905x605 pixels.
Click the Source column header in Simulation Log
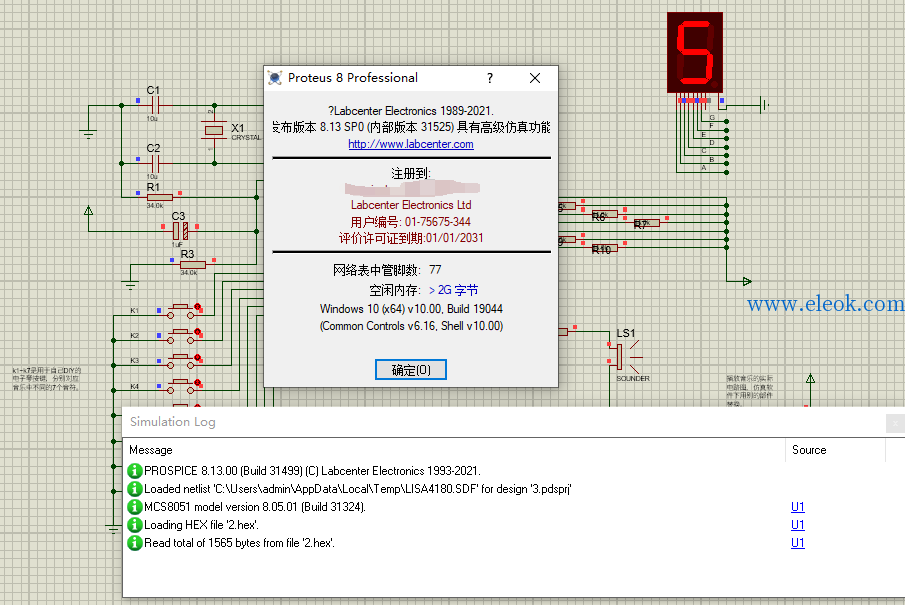(809, 450)
